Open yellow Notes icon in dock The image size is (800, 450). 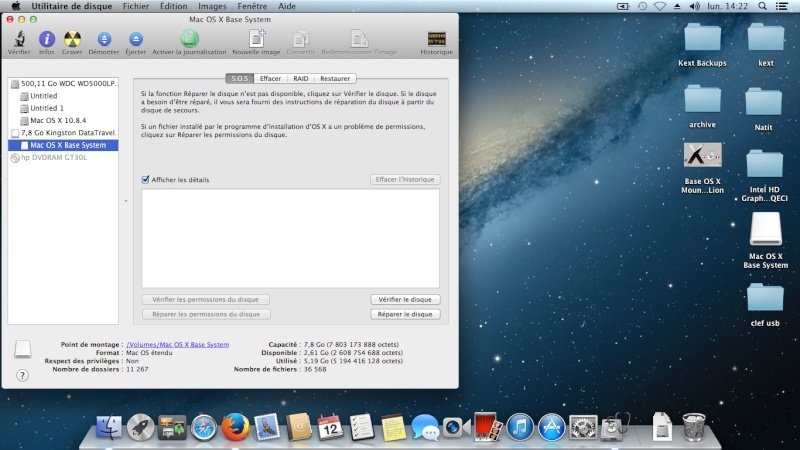(393, 428)
